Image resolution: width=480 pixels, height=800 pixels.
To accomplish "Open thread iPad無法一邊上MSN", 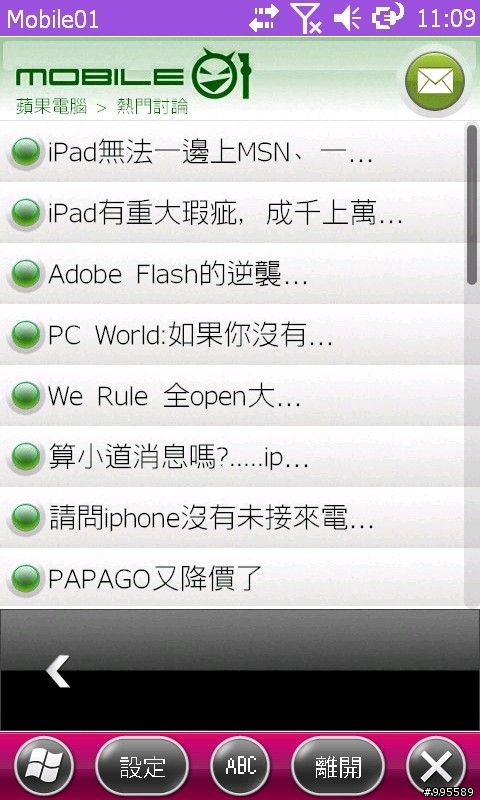I will (233, 152).
